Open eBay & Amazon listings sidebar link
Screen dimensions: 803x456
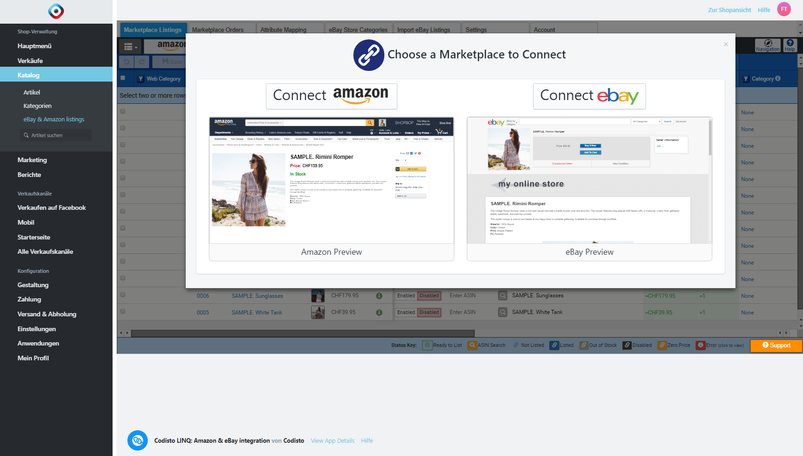(54, 119)
